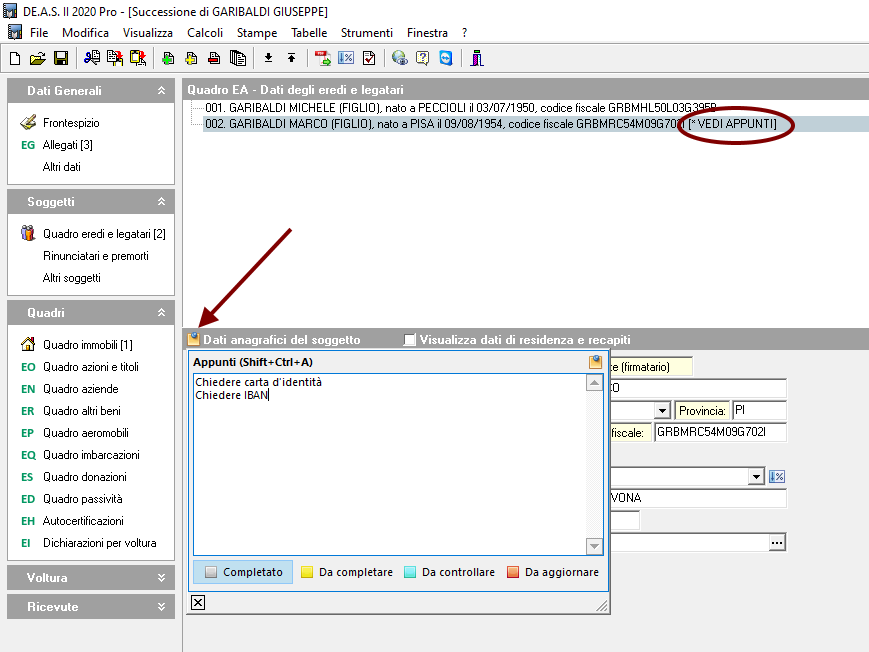Screen dimensions: 869x652
Task: Click the PDF export toolbar icon
Action: pyautogui.click(x=322, y=58)
